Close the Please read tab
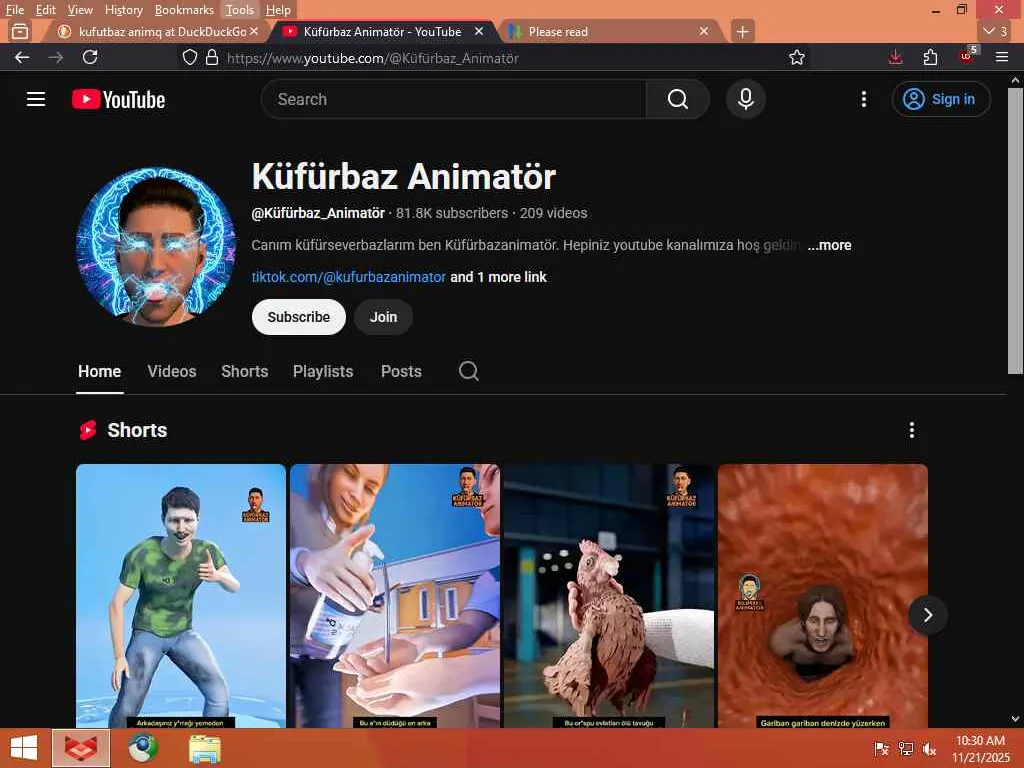The height and width of the screenshot is (768, 1024). coord(704,31)
